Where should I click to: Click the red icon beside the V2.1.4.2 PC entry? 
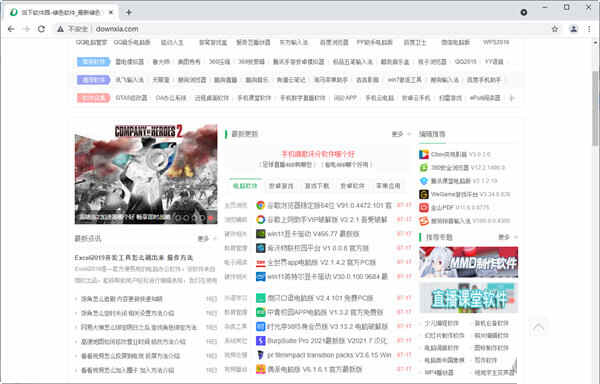click(x=261, y=262)
